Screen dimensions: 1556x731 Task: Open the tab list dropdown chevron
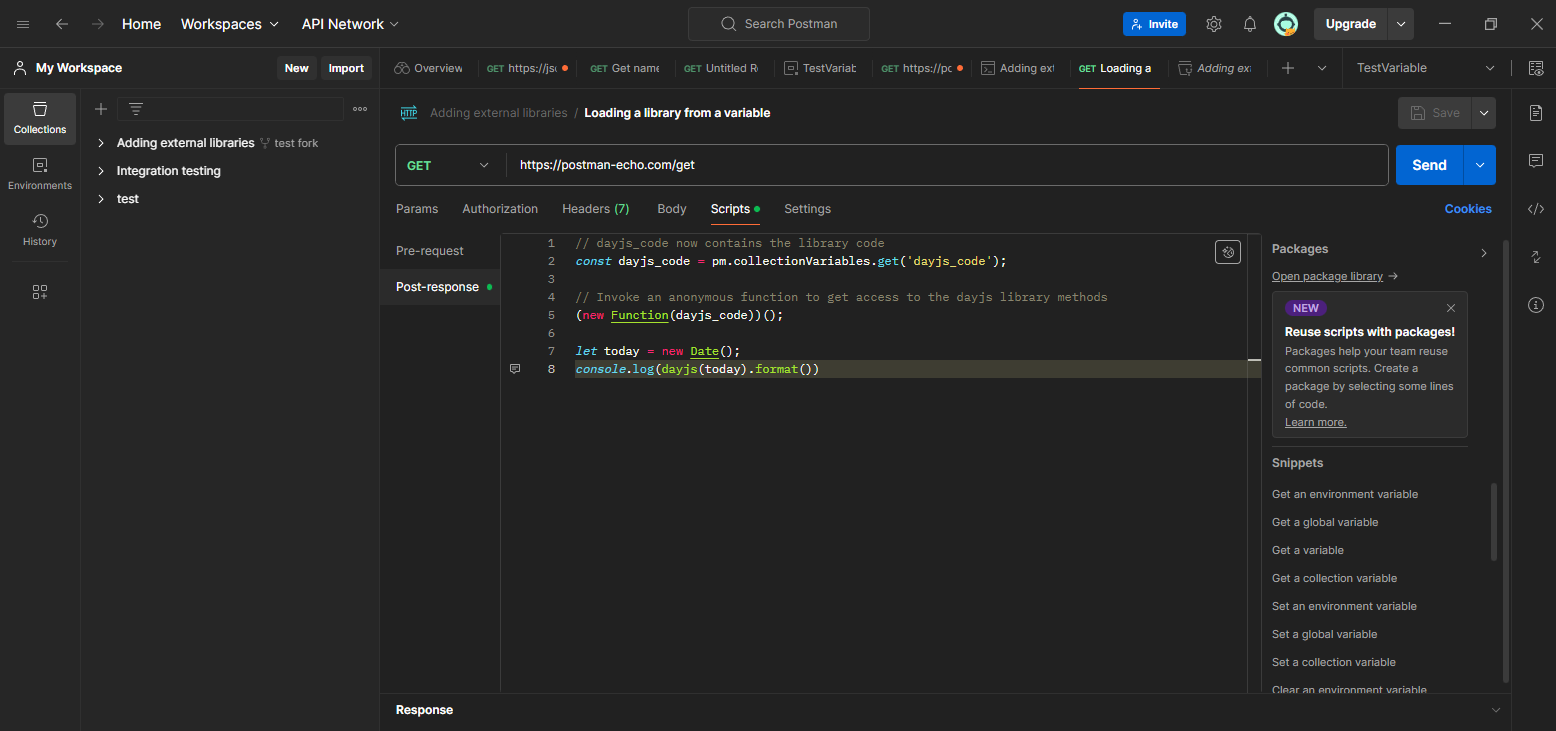pyautogui.click(x=1322, y=68)
